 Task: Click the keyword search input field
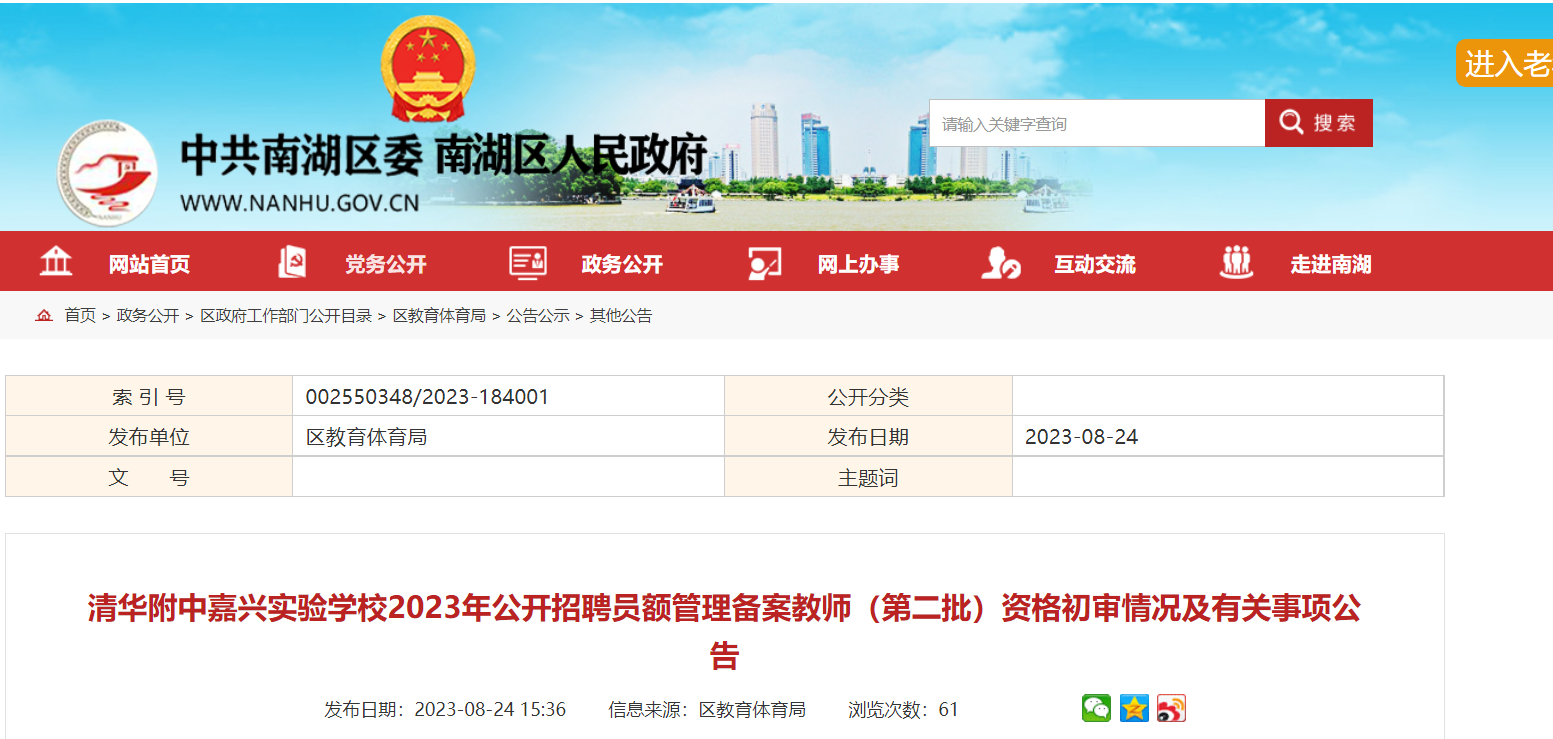click(x=1096, y=124)
